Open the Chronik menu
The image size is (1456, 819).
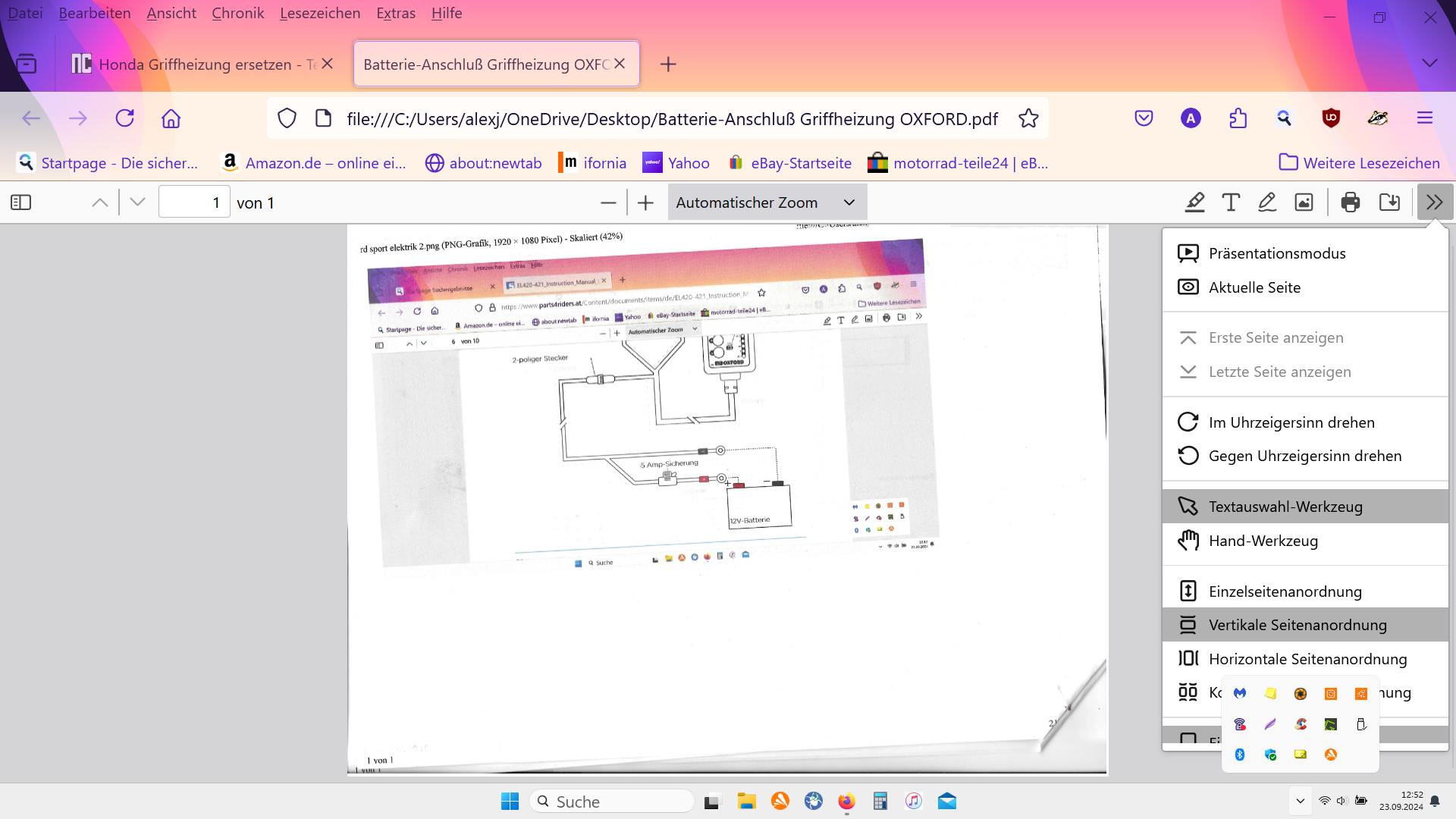point(238,13)
